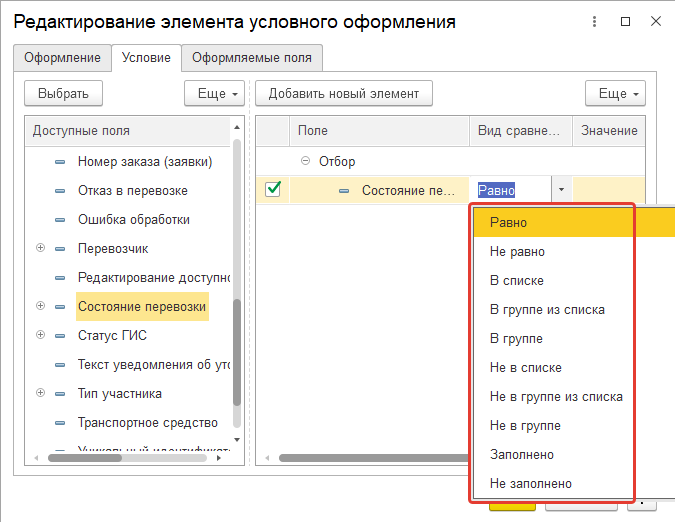Click the field icon beside Ошибка обработки
The height and width of the screenshot is (522, 675).
[60, 220]
